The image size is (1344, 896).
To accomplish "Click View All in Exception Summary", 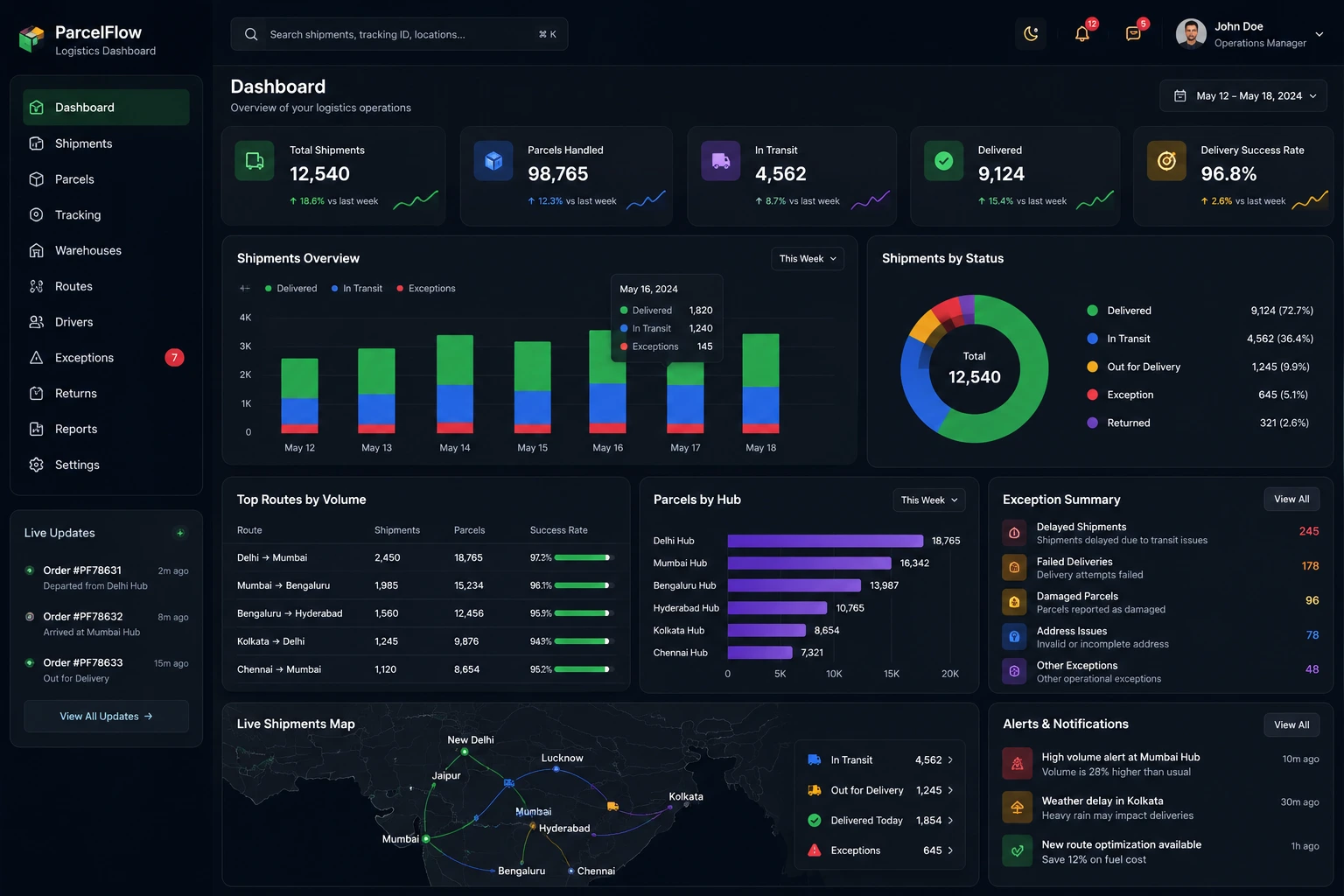I will [1291, 500].
